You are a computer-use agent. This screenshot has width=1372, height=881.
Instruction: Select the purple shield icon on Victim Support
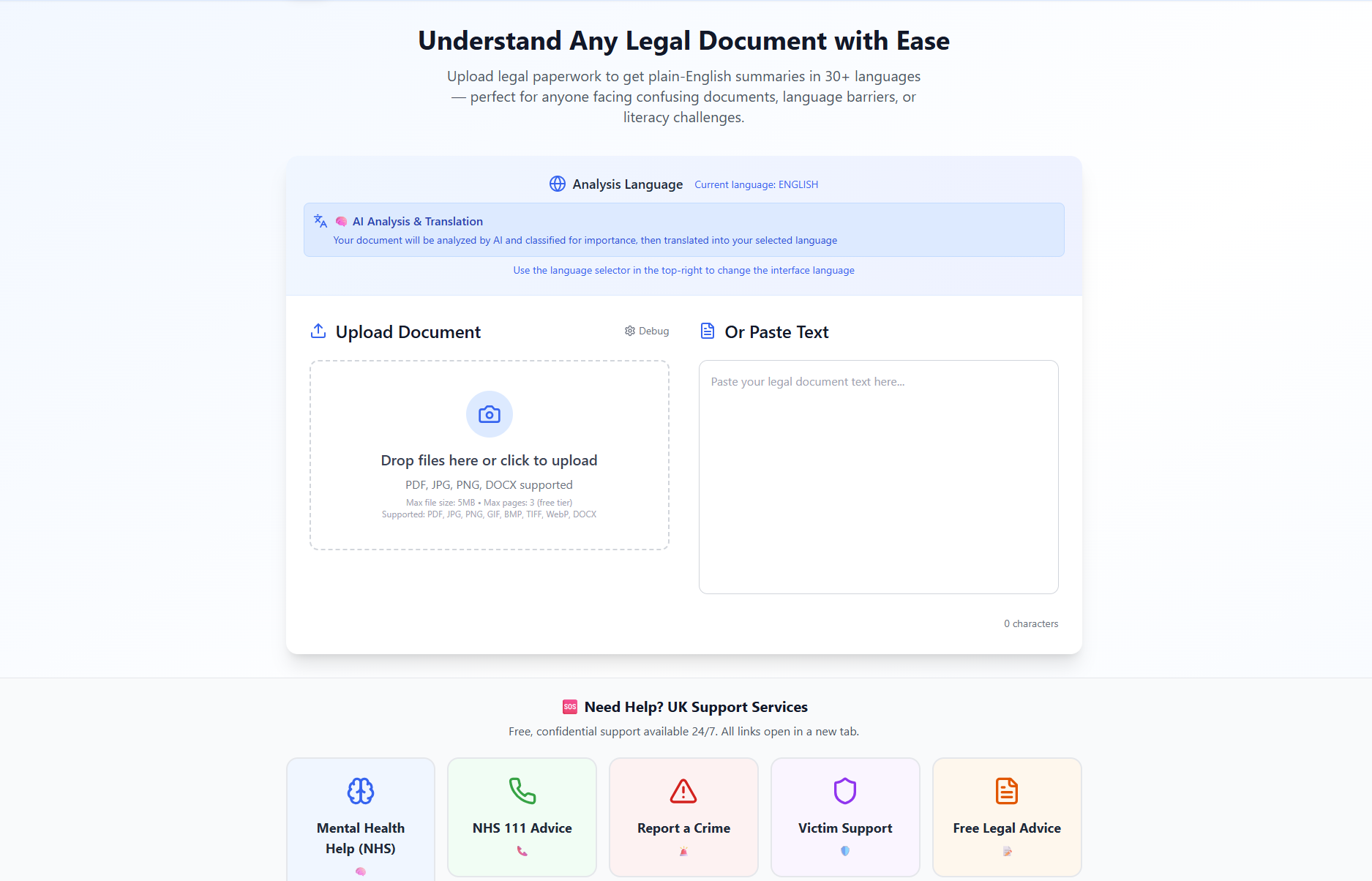(844, 791)
